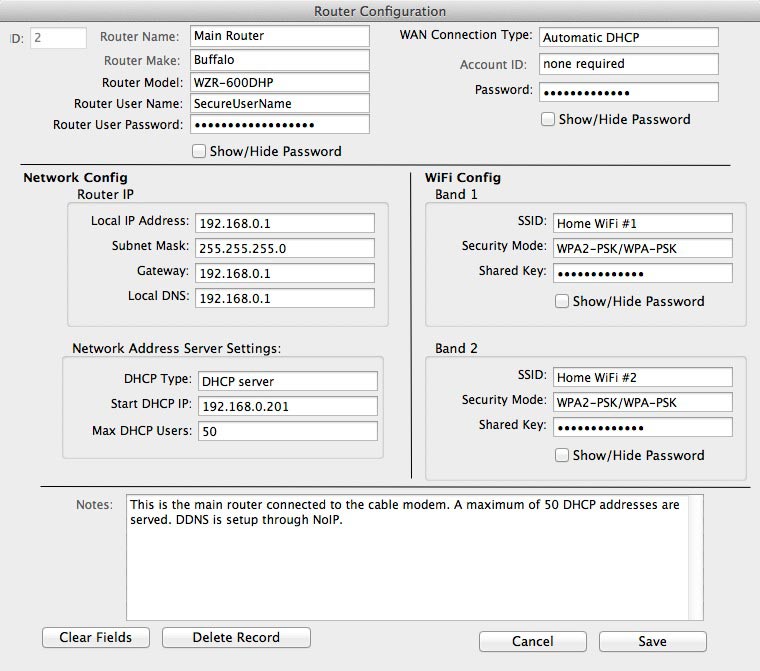The image size is (760, 671).
Task: Edit the Local IP Address field
Action: (x=285, y=222)
